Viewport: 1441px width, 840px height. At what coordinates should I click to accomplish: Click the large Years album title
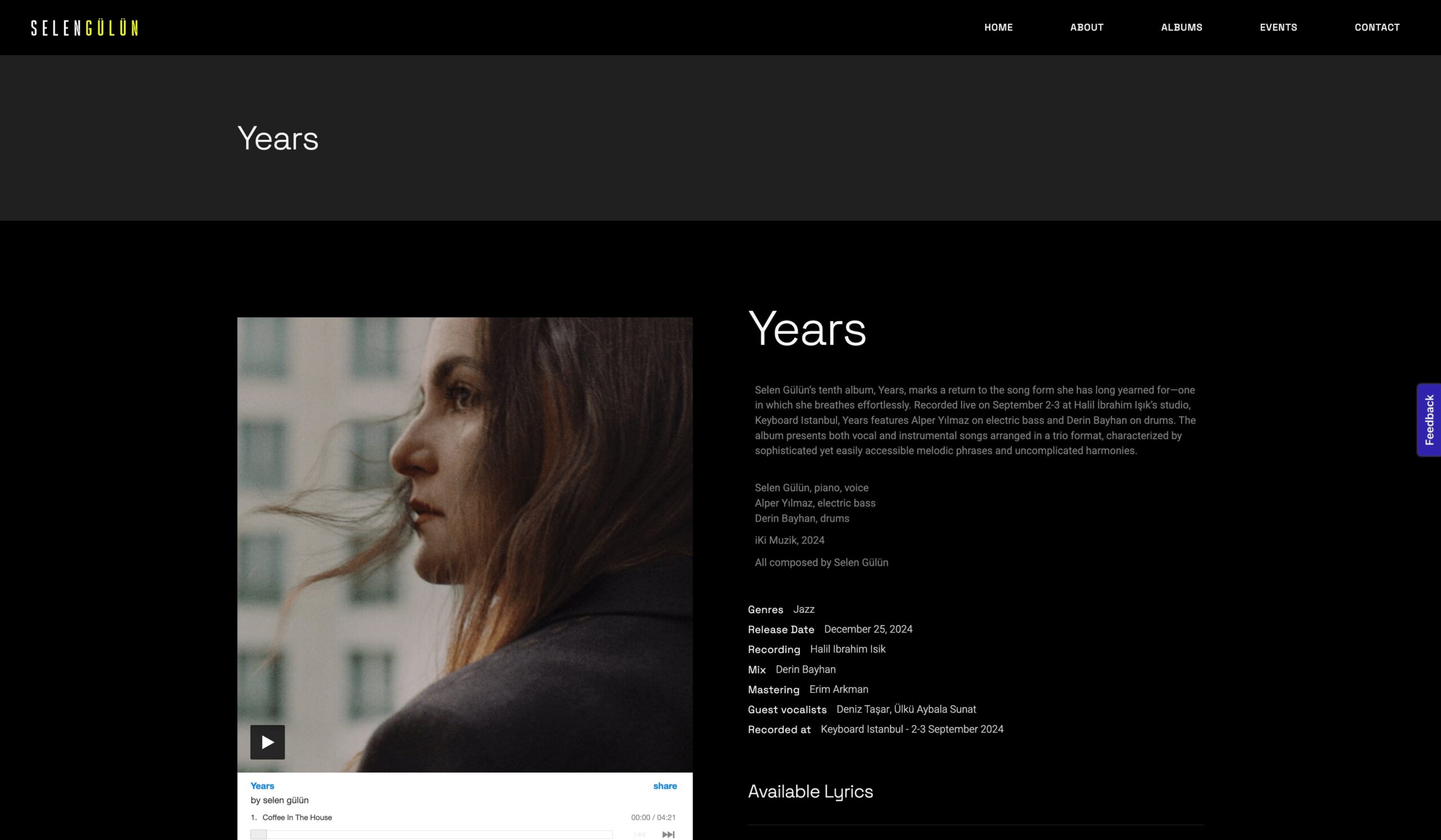[807, 329]
